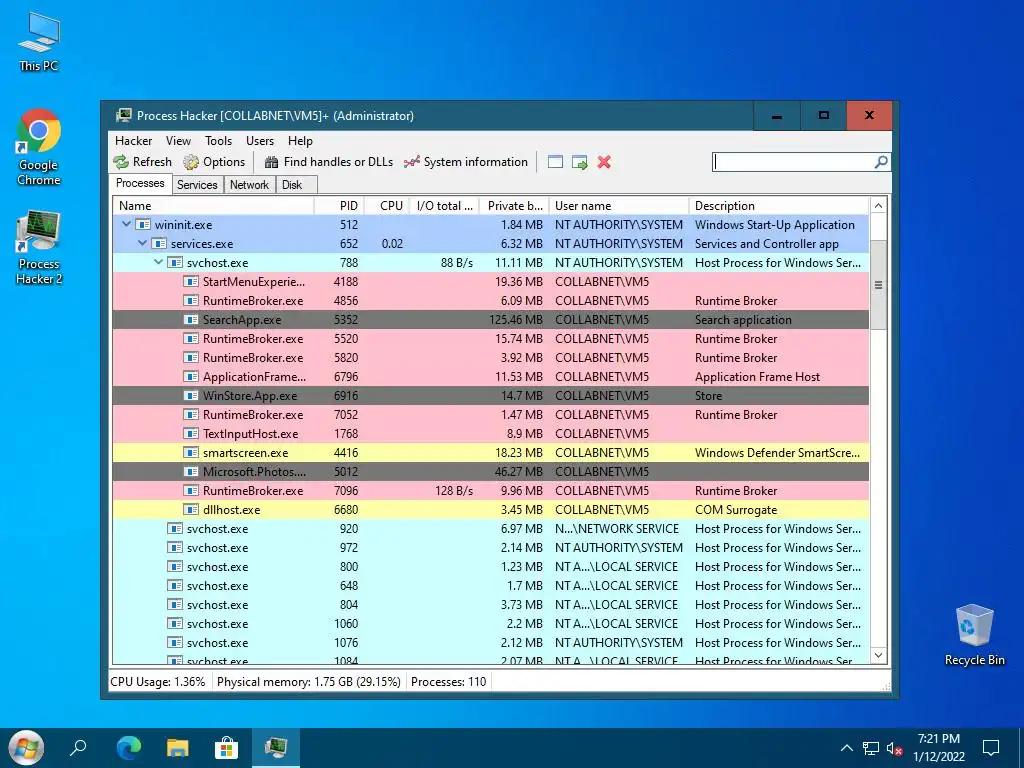Click the muted volume tray icon
1024x768 pixels.
click(894, 748)
